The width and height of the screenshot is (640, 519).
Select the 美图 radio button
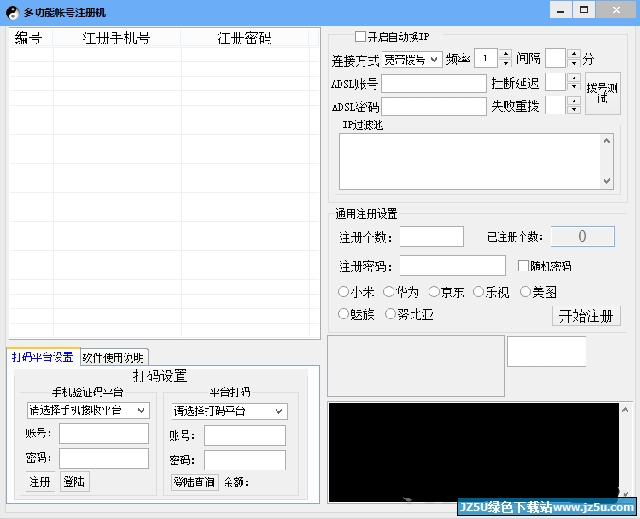(x=525, y=291)
